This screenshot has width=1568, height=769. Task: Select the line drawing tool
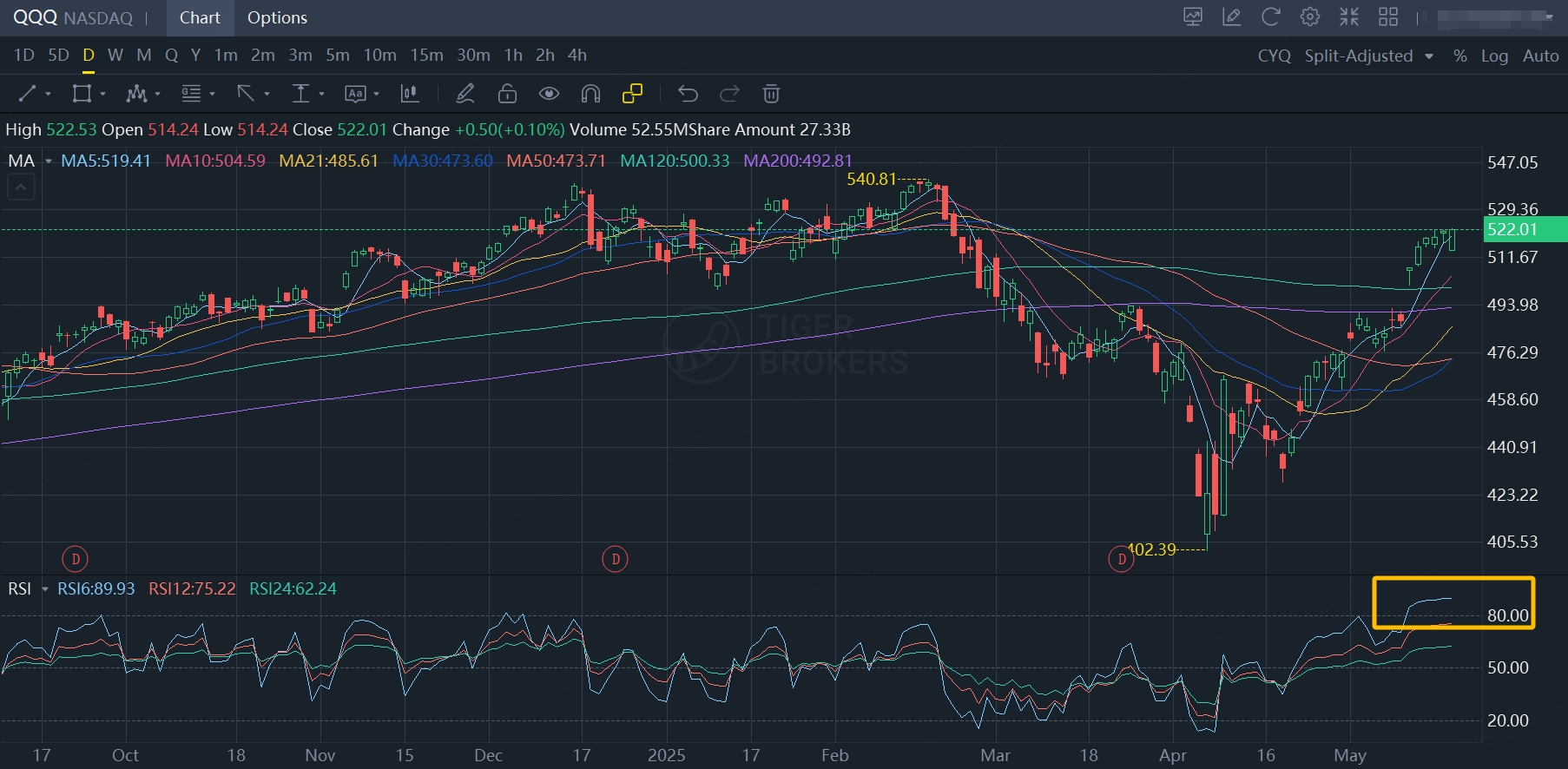pyautogui.click(x=27, y=94)
